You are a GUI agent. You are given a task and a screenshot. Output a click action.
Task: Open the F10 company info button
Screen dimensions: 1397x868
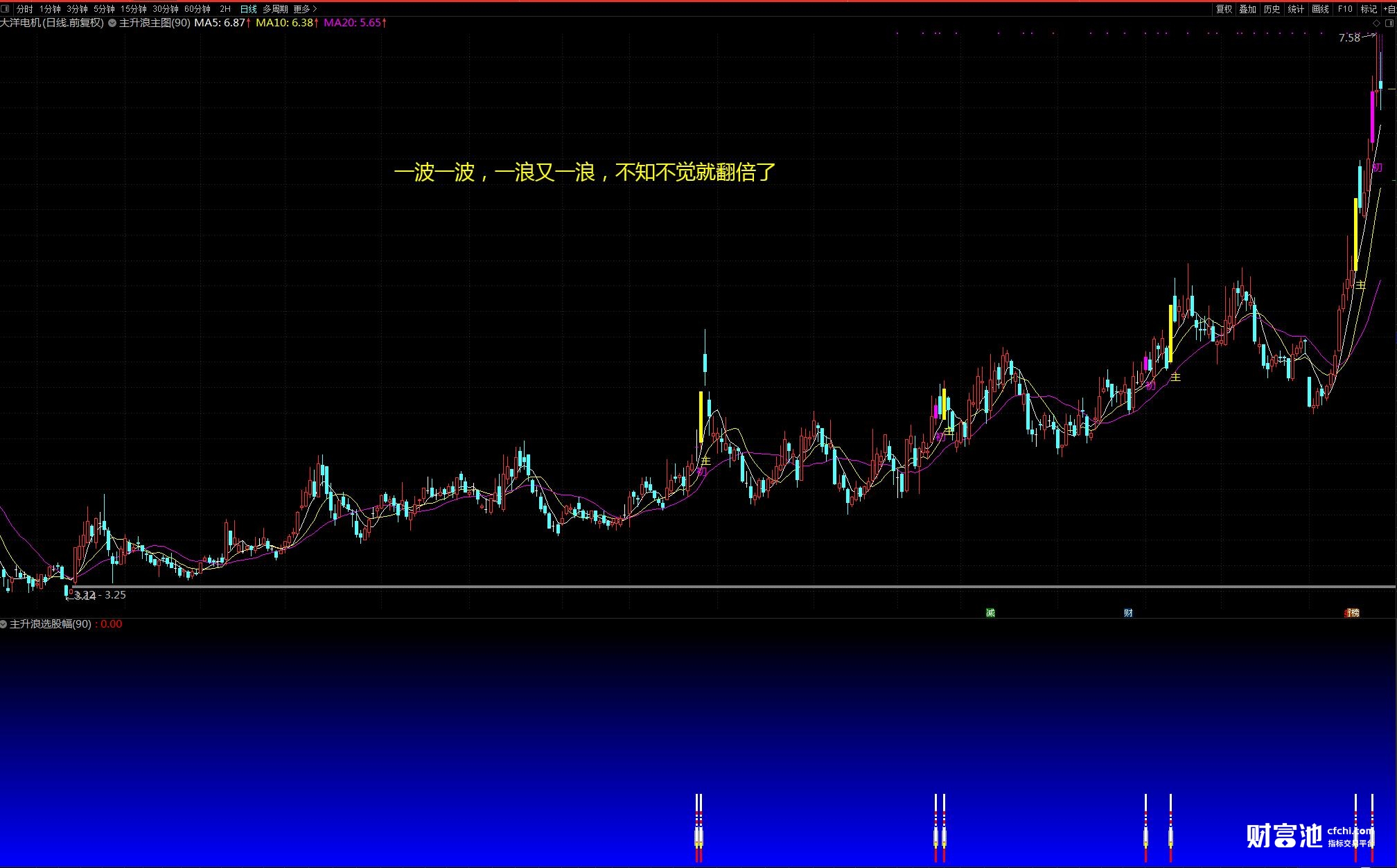[1345, 9]
